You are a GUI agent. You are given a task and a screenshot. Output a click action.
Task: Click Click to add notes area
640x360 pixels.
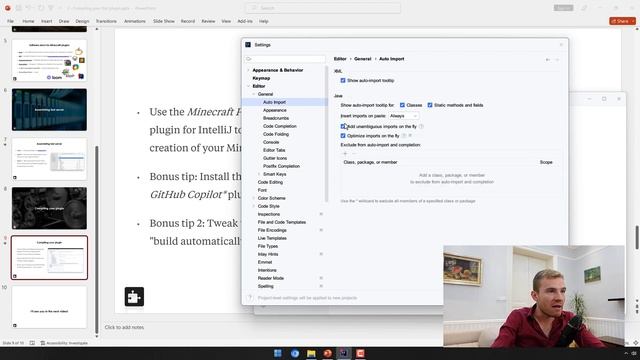pyautogui.click(x=124, y=327)
